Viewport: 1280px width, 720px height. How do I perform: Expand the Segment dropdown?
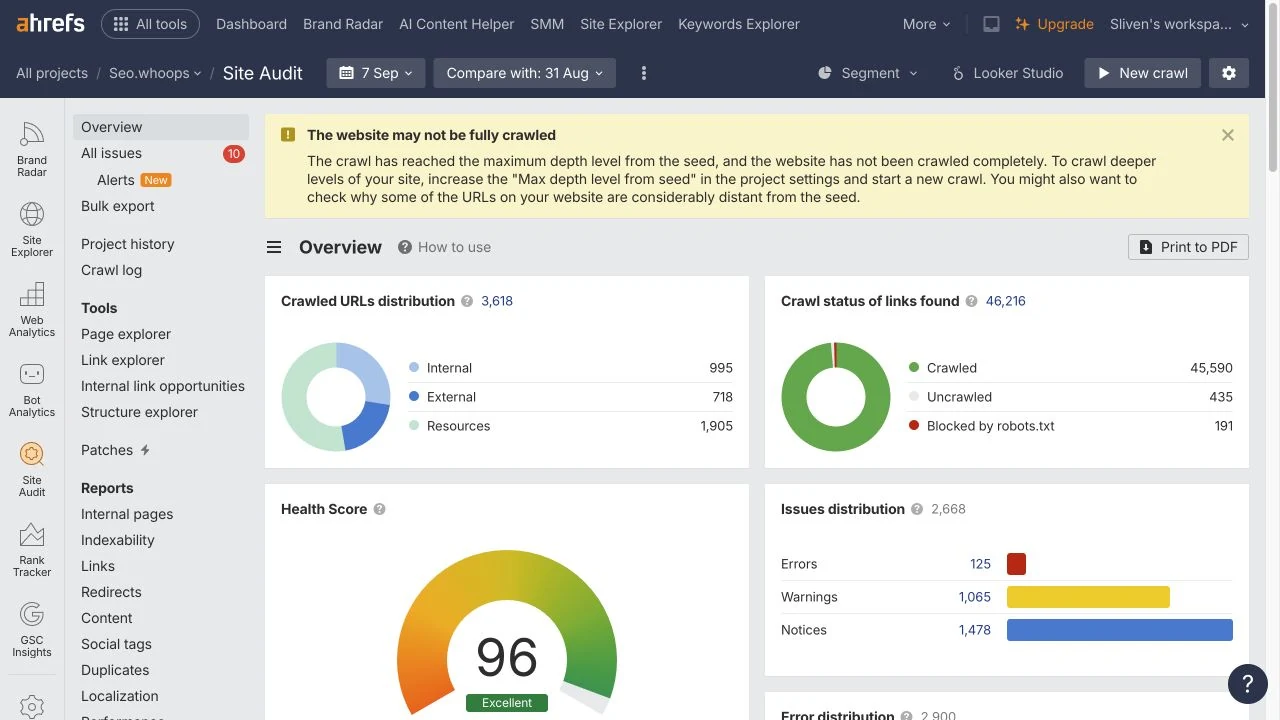pyautogui.click(x=868, y=73)
